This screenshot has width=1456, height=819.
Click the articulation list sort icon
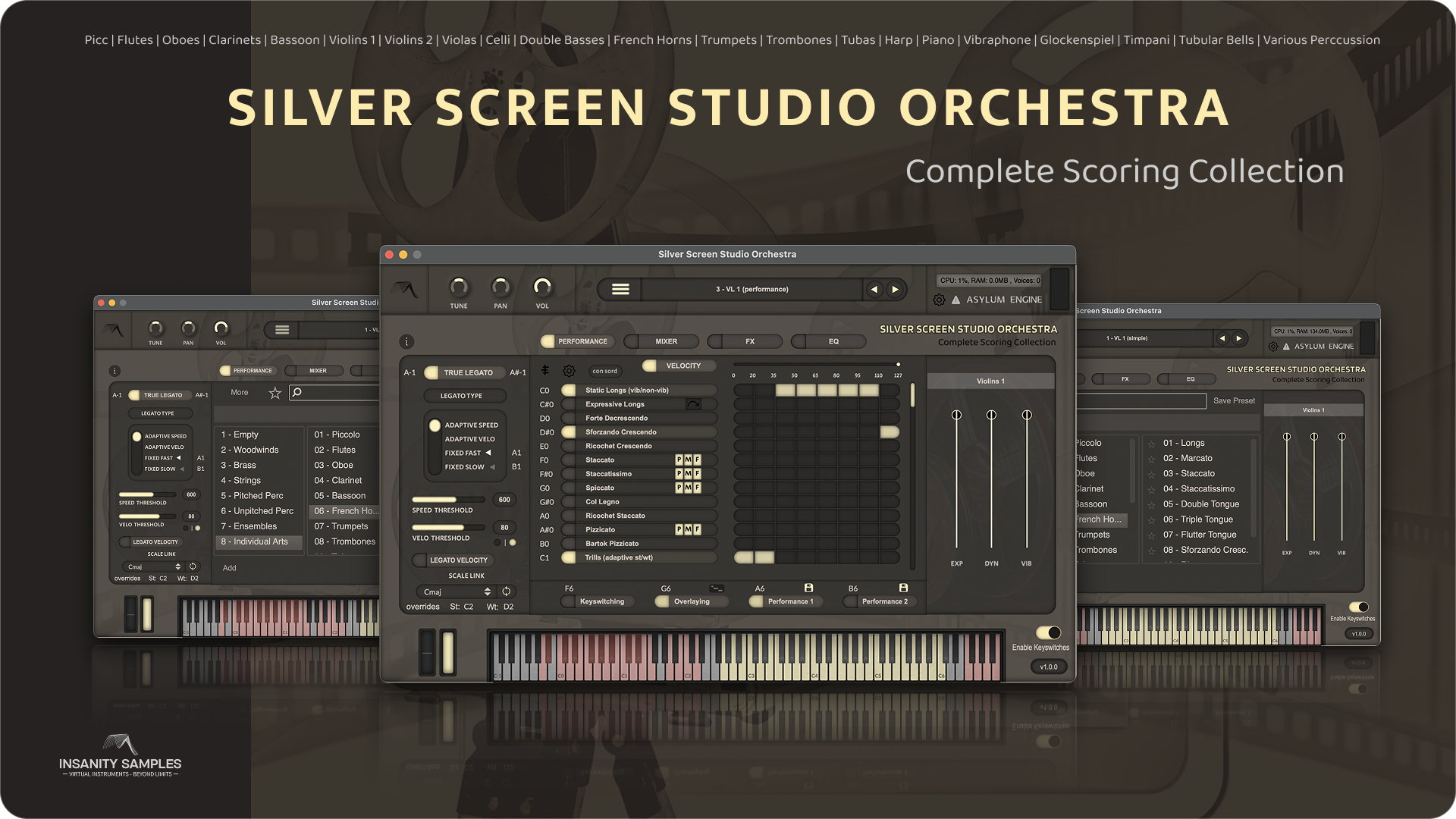coord(545,370)
